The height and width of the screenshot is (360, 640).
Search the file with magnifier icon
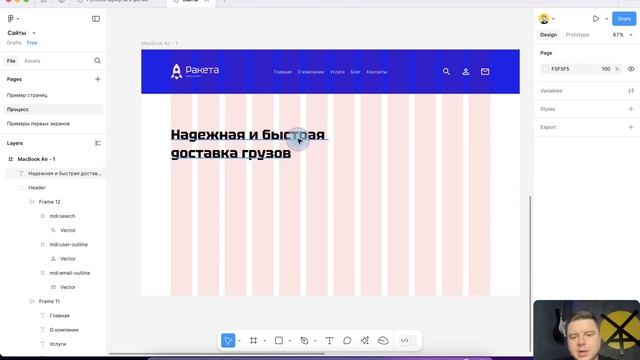point(97,61)
